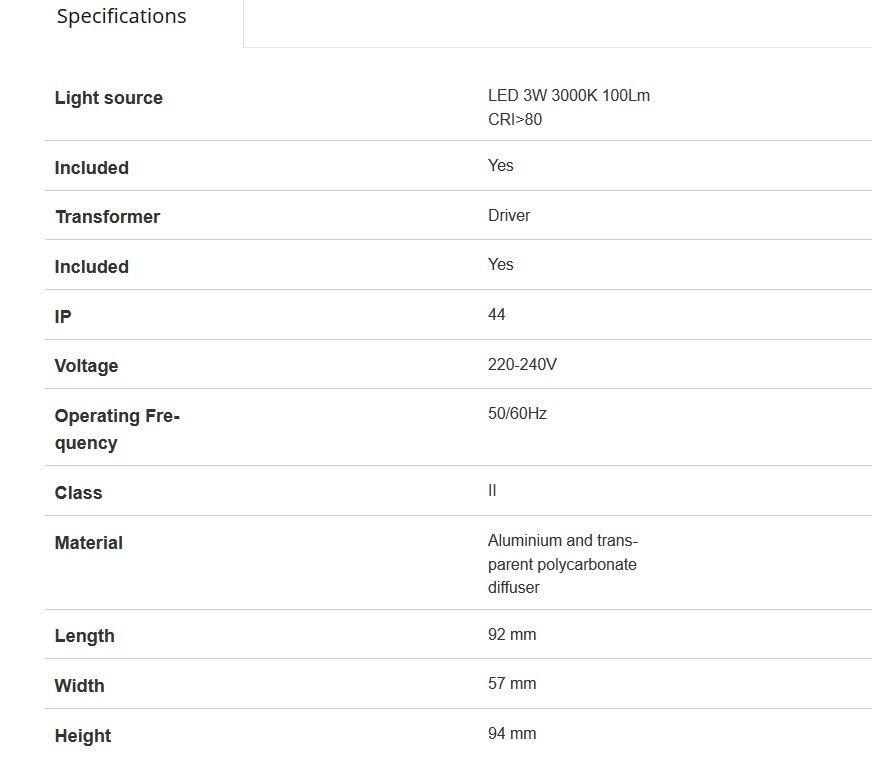Select the Class II value
This screenshot has height=758, width=872.
tap(492, 491)
